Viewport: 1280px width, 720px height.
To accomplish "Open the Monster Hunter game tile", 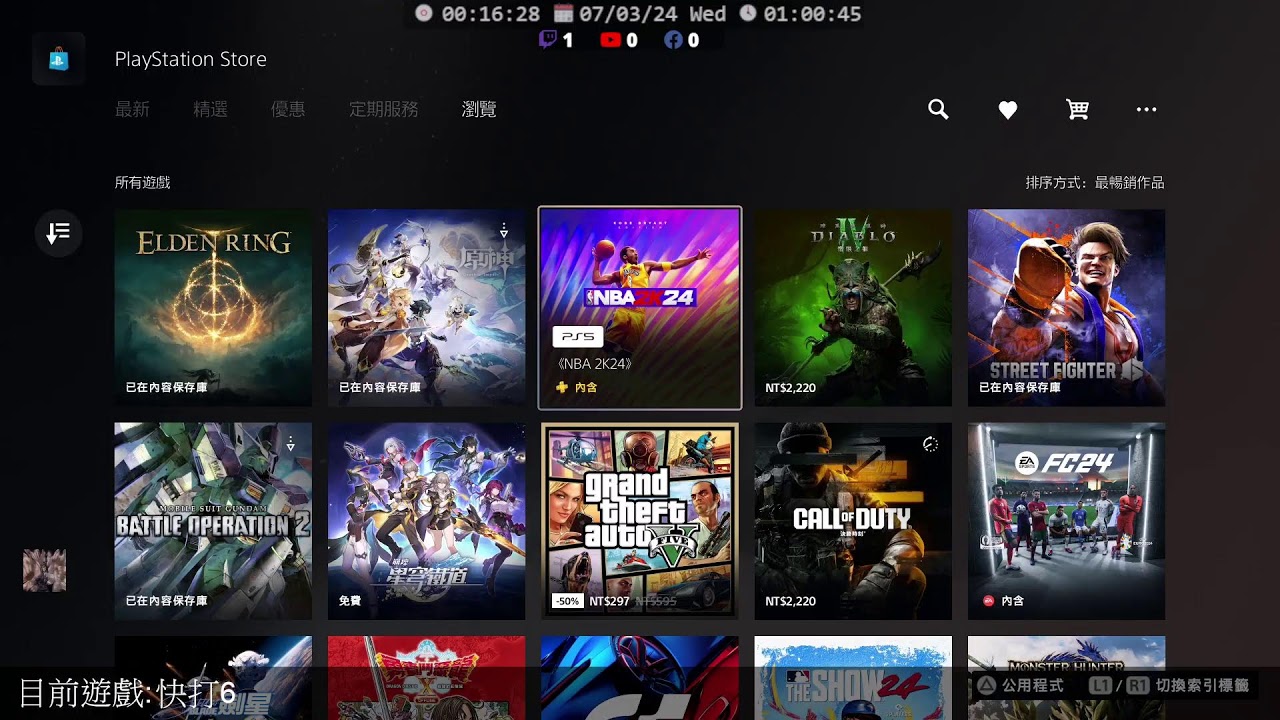I will coord(1066,678).
